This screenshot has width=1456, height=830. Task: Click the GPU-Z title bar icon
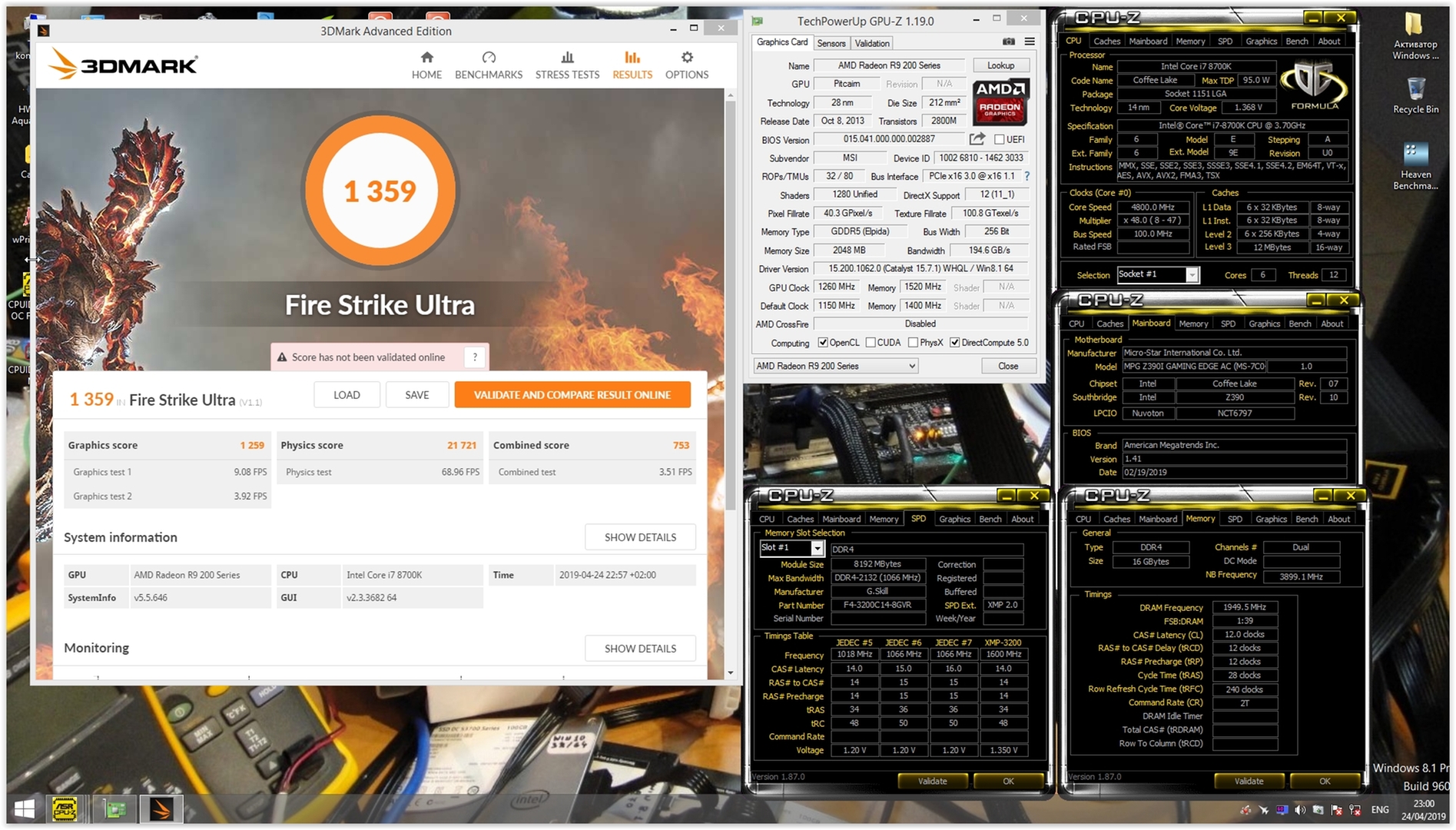pos(758,21)
